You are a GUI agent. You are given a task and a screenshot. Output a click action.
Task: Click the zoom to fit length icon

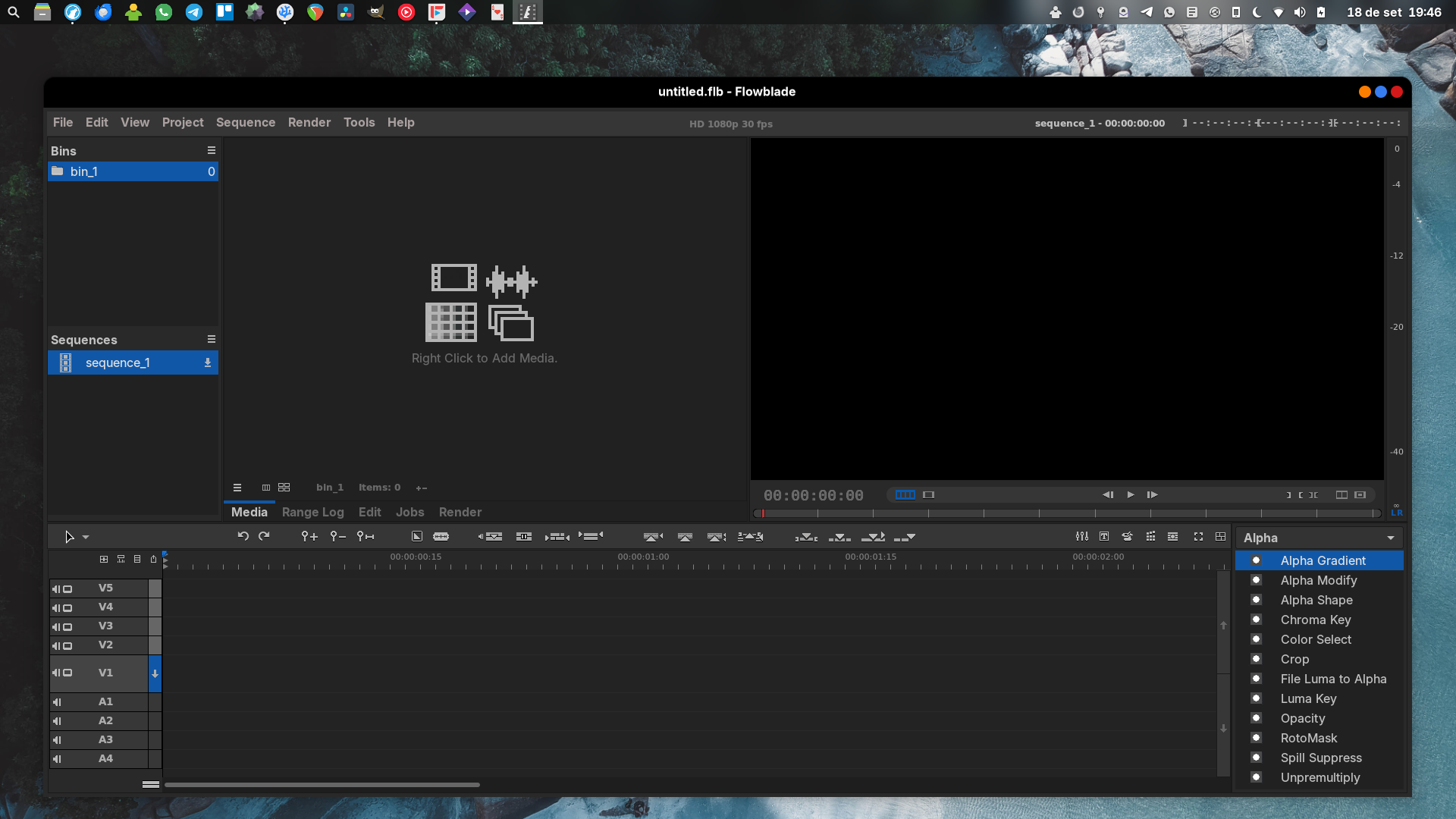pos(366,536)
